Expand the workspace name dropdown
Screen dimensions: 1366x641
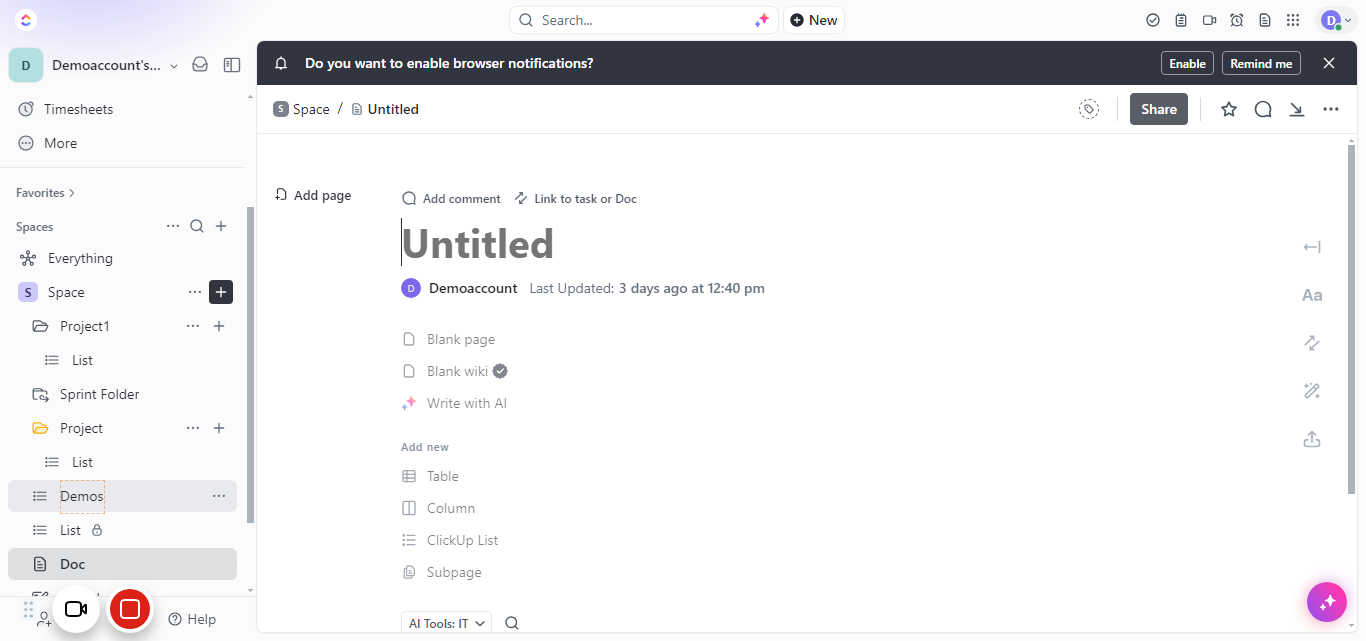[174, 66]
